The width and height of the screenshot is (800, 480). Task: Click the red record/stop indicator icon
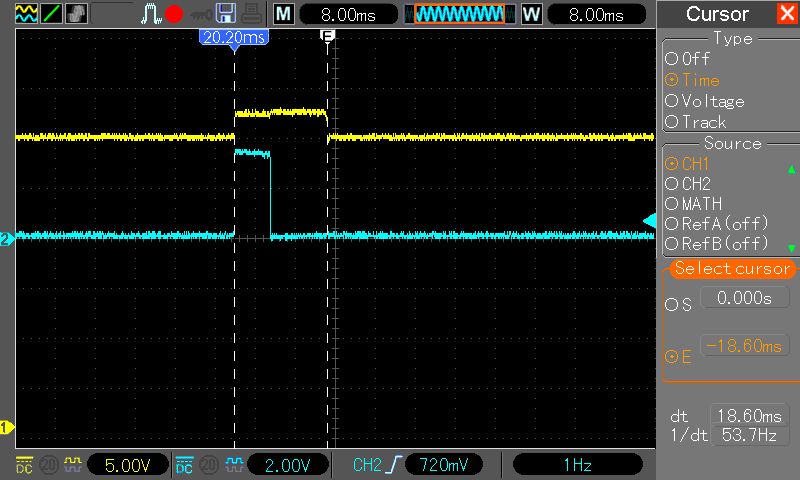(x=173, y=14)
